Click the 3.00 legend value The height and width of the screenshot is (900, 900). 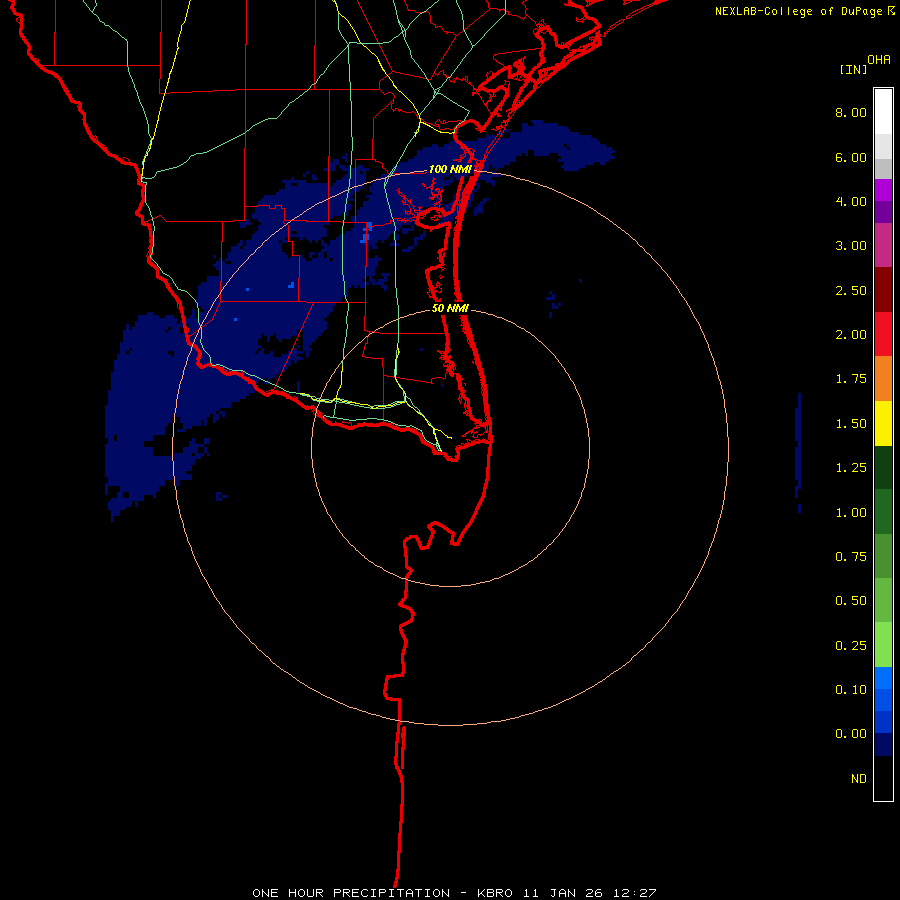(851, 246)
